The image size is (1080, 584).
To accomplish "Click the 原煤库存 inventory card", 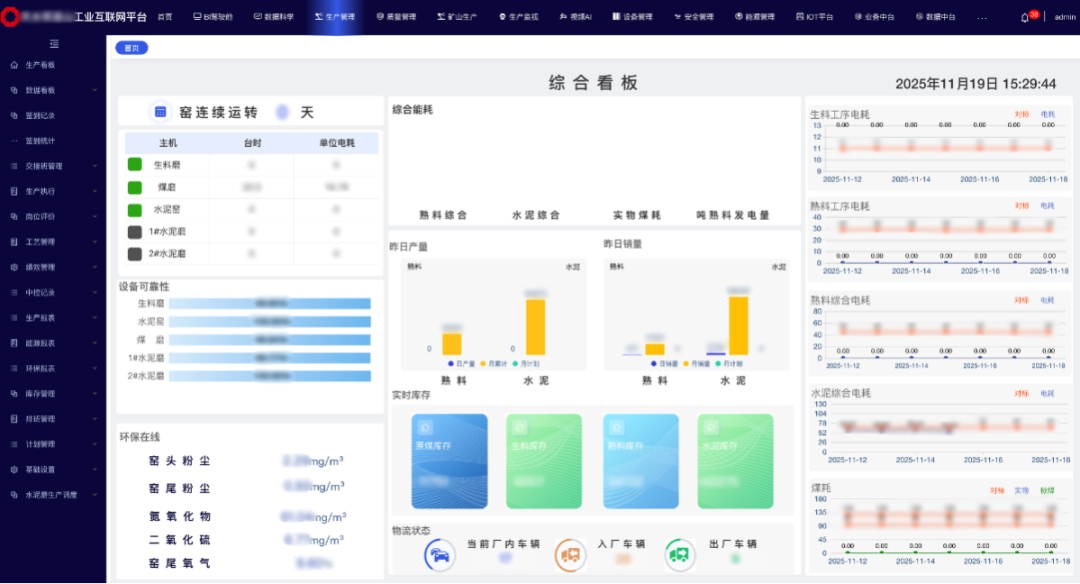I will click(x=449, y=461).
